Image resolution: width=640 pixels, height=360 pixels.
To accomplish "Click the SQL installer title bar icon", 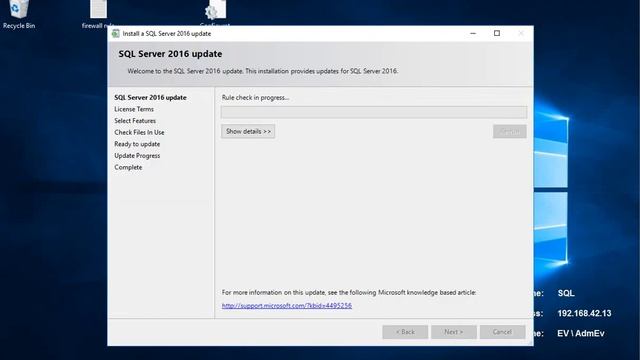I will pyautogui.click(x=116, y=33).
